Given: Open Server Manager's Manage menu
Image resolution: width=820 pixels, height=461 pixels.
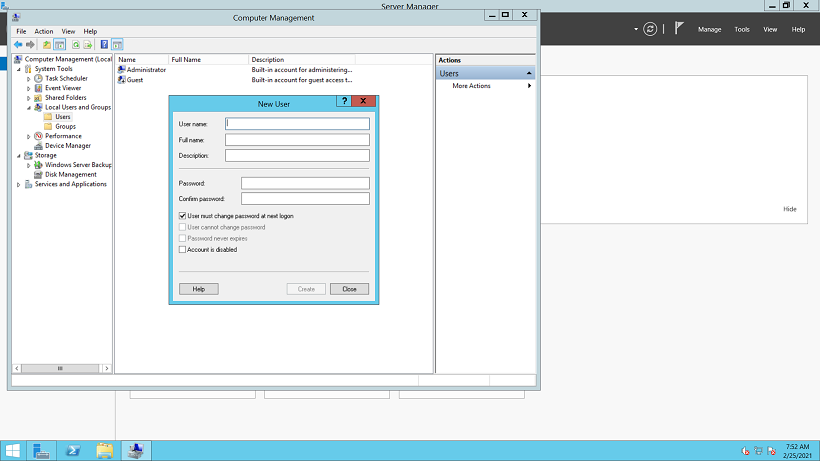Looking at the screenshot, I should (709, 30).
